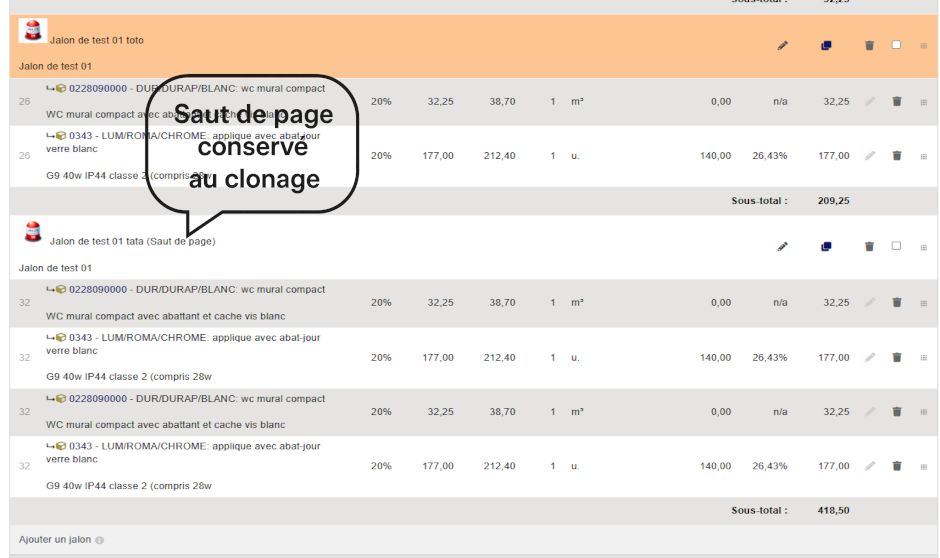940x558 pixels.
Task: Delete the 'Jalon de test 01 toto' milestone
Action: click(x=869, y=46)
